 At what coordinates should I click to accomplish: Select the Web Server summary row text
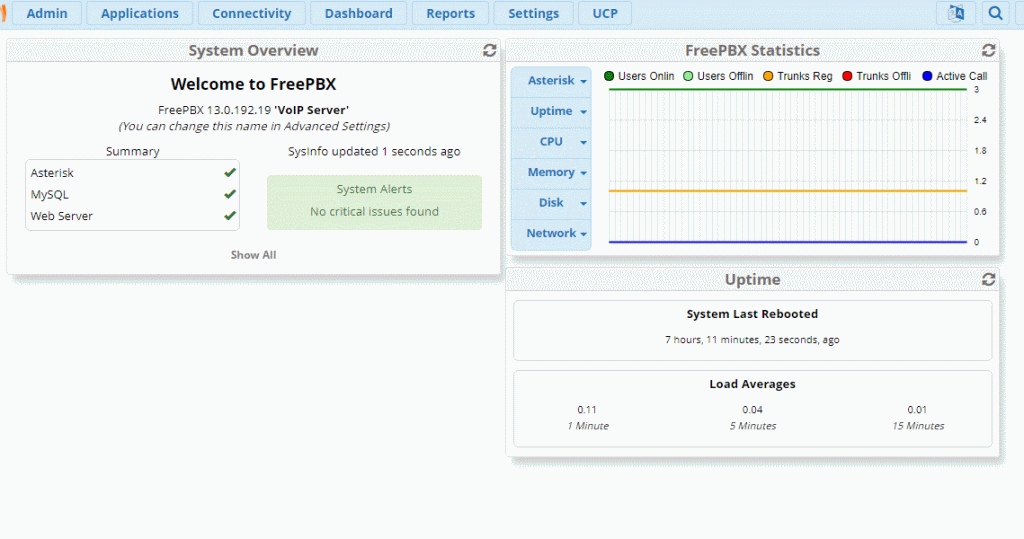[x=61, y=216]
